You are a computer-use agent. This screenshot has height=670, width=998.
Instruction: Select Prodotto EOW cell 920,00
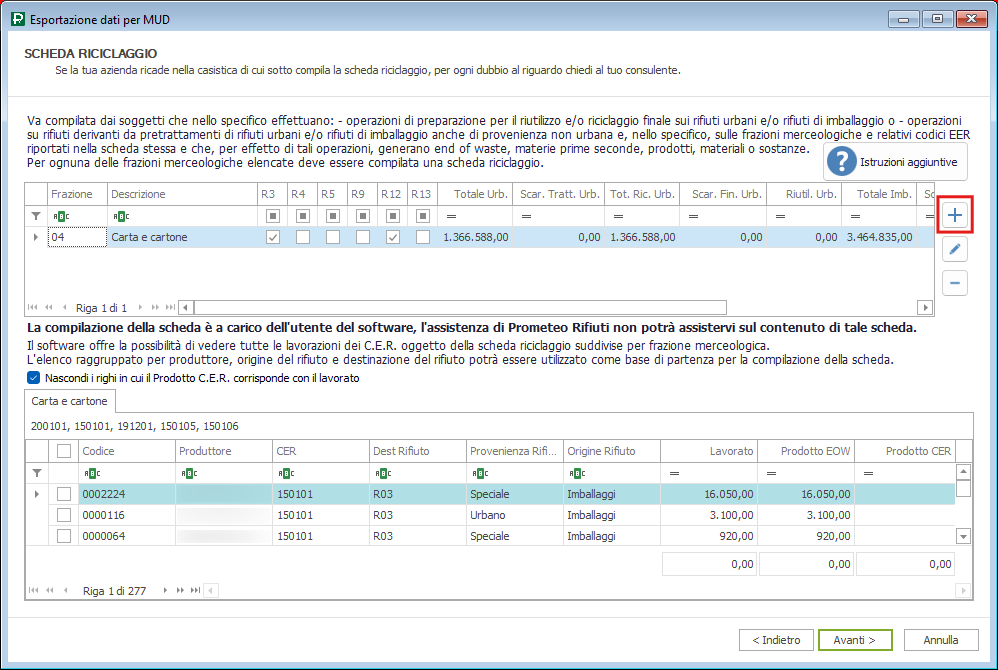pyautogui.click(x=806, y=536)
